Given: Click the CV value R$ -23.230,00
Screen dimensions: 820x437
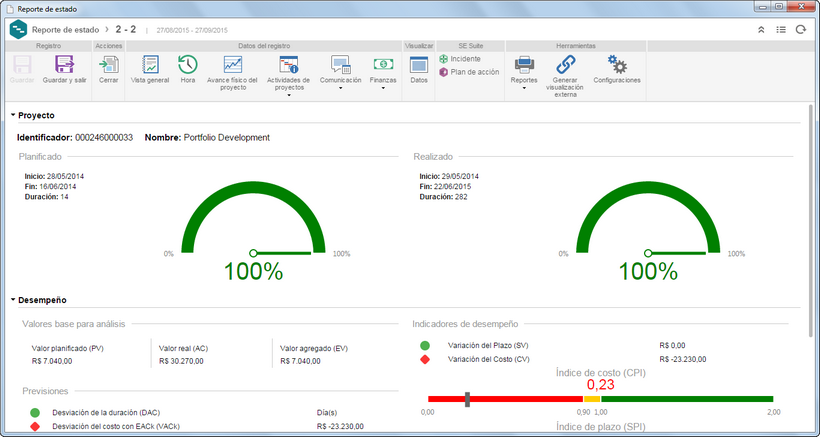Looking at the screenshot, I should click(683, 359).
